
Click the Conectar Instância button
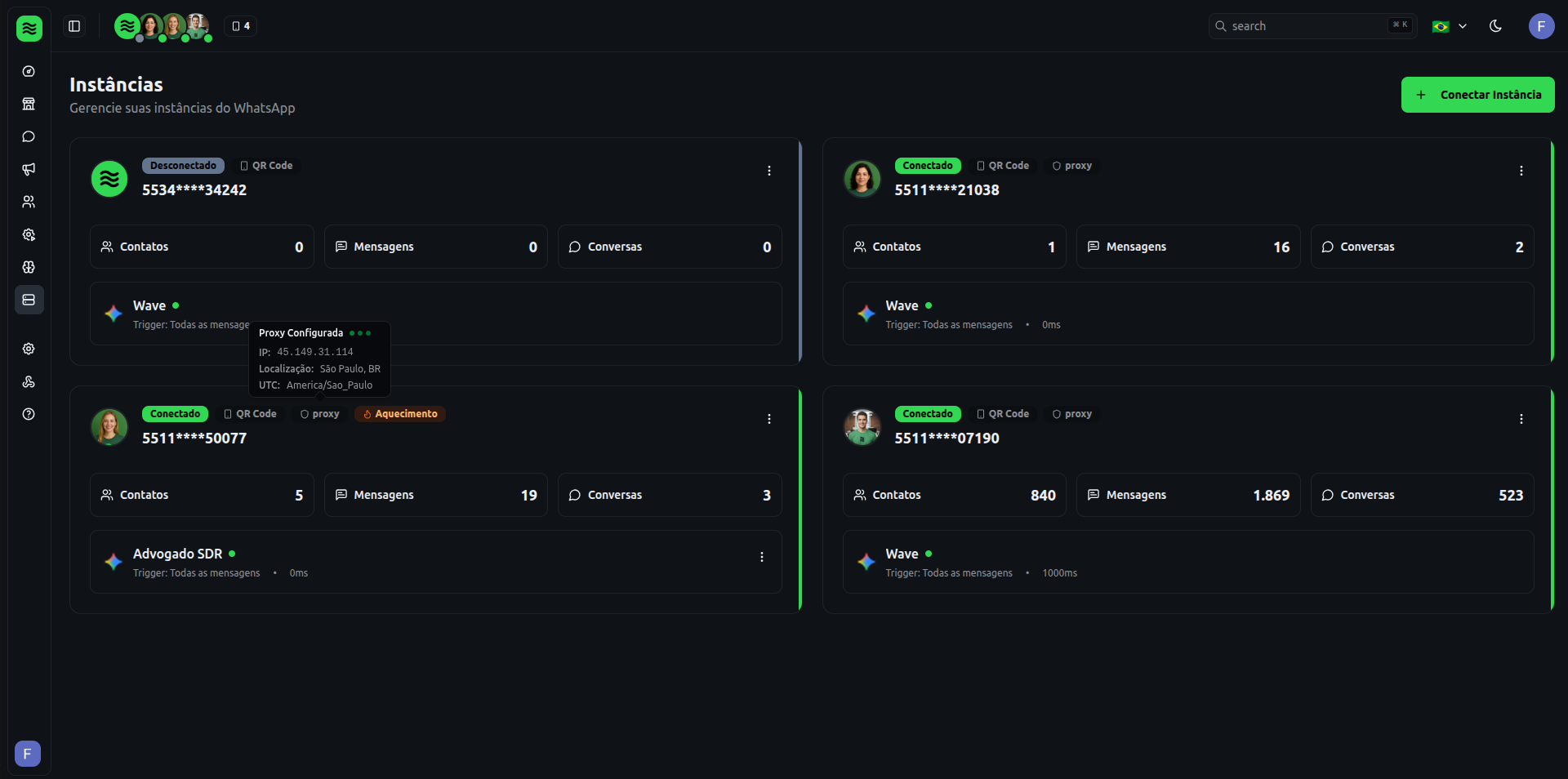(x=1477, y=95)
